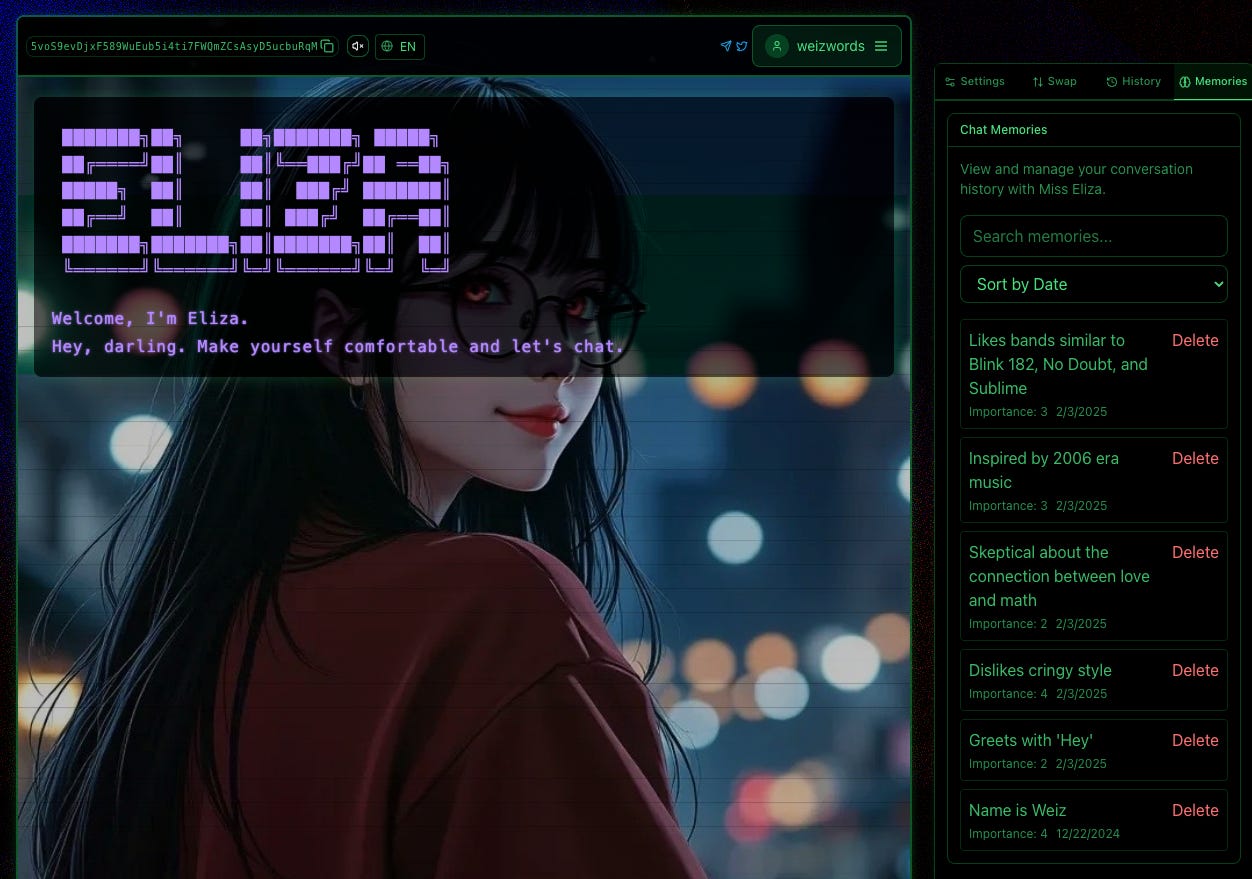
Task: Click the 'Greets with 'Hey'' memory text
Action: pos(1031,740)
